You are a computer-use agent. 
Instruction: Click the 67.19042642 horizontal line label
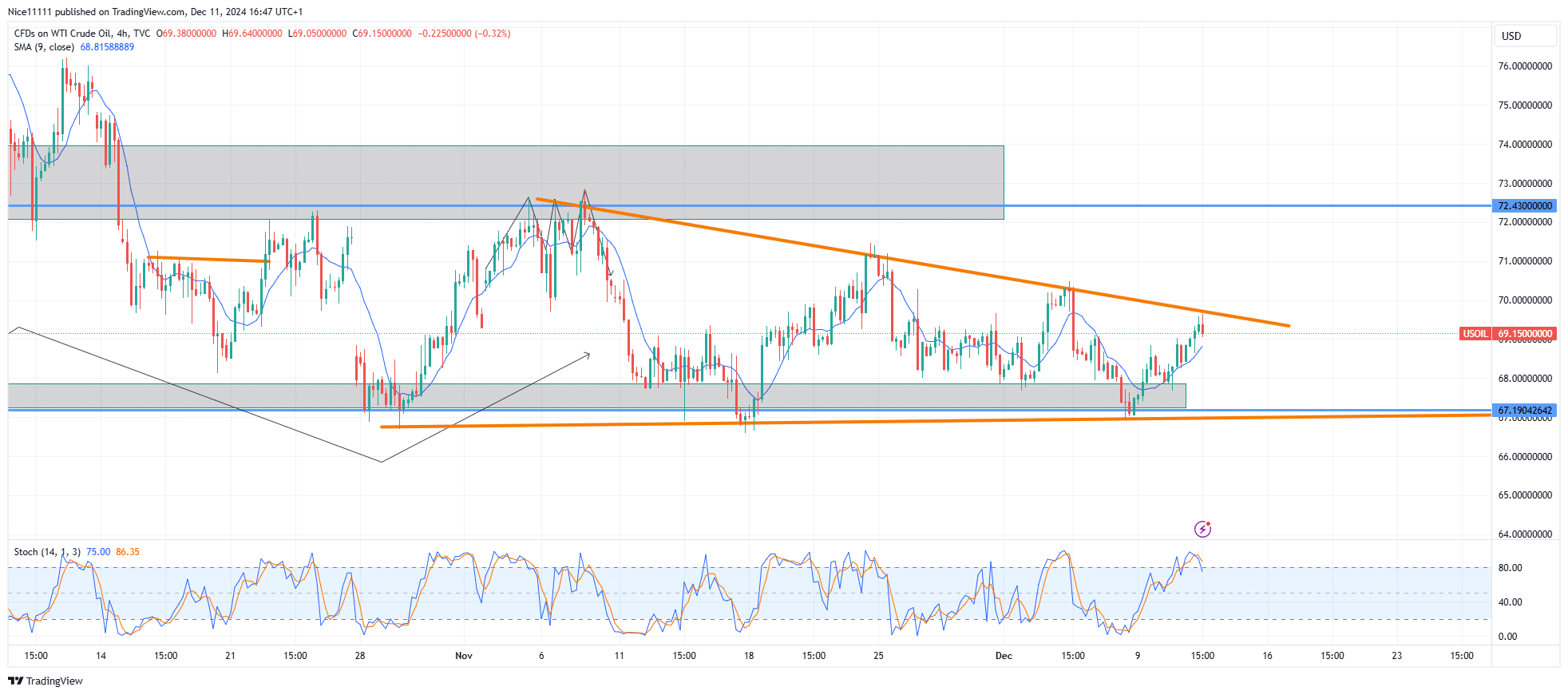click(1525, 411)
